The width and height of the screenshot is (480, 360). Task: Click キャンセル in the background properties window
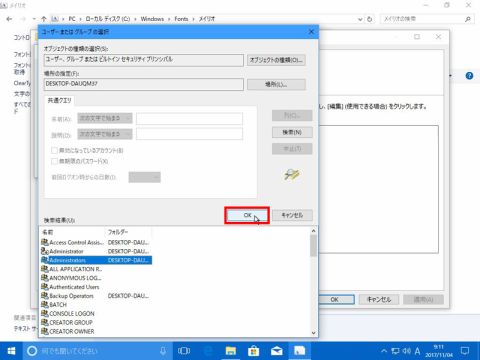pyautogui.click(x=379, y=299)
